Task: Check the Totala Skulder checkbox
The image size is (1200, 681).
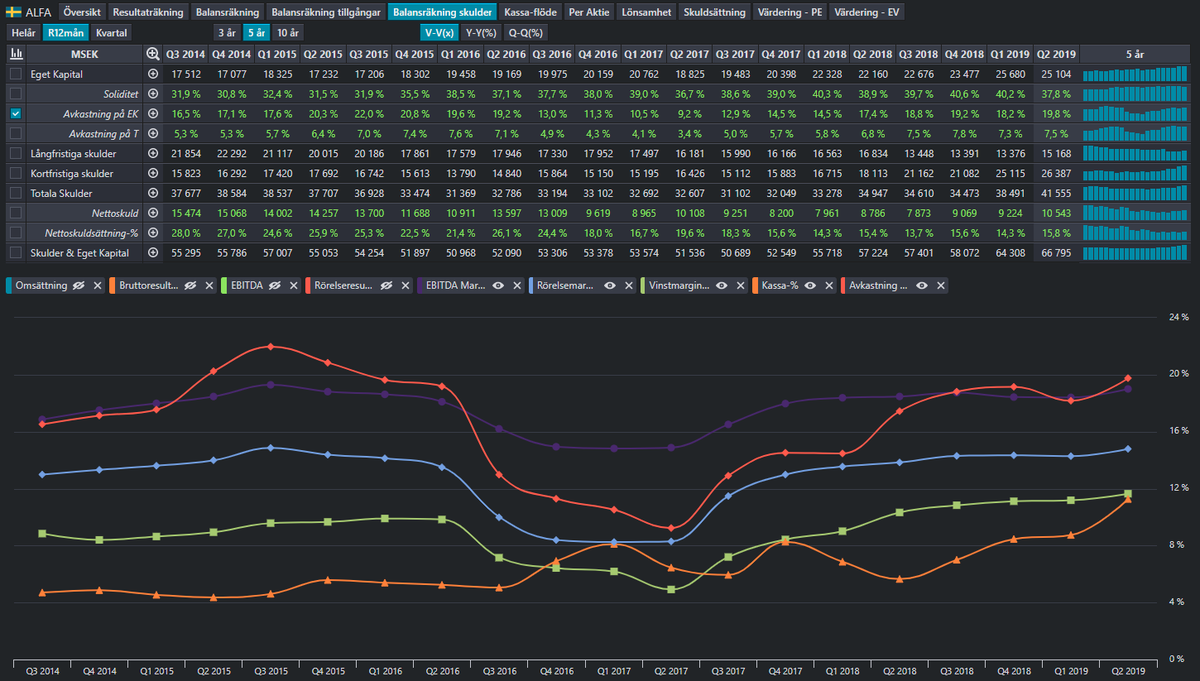Action: click(x=15, y=192)
